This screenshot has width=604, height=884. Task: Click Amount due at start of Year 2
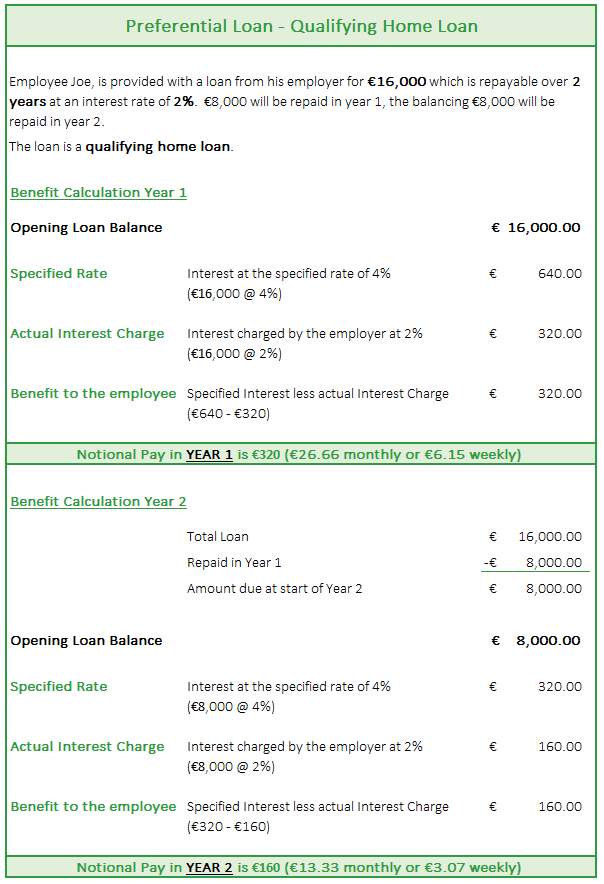[x=275, y=589]
